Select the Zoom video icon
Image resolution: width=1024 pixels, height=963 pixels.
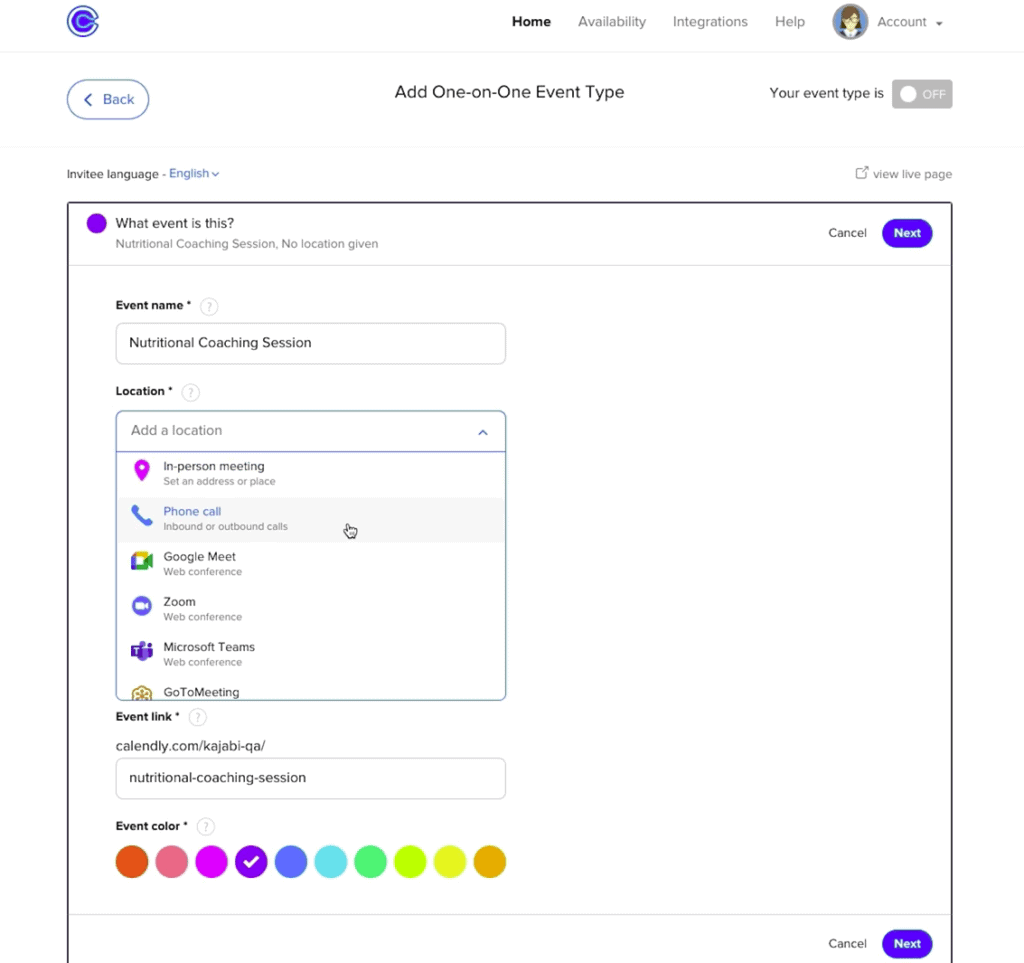coord(142,606)
